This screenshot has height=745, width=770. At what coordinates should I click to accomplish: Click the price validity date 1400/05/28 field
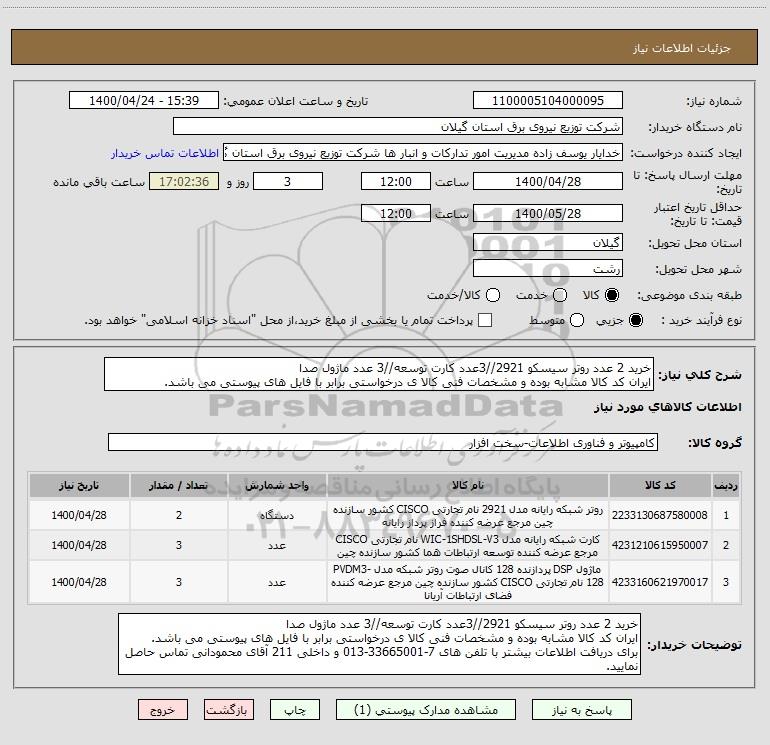point(548,214)
